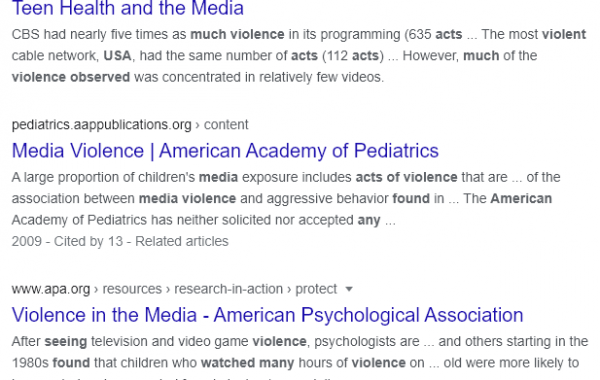Click the '1980s found that children who watched' line
This screenshot has height=380, width=600.
pyautogui.click(x=295, y=363)
